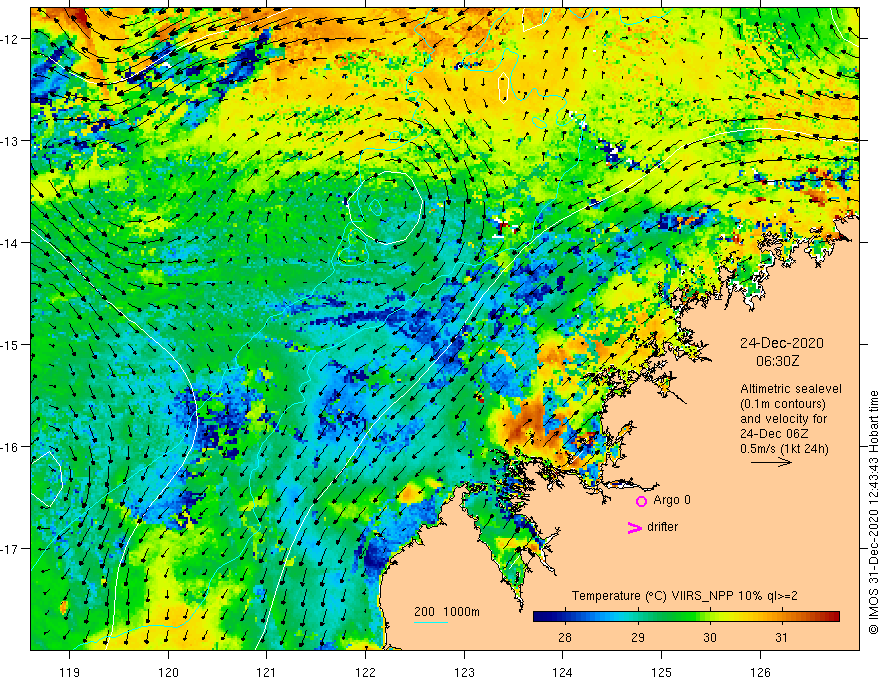Click the '06:30Z' time text
The height and width of the screenshot is (680, 880).
[x=777, y=361]
